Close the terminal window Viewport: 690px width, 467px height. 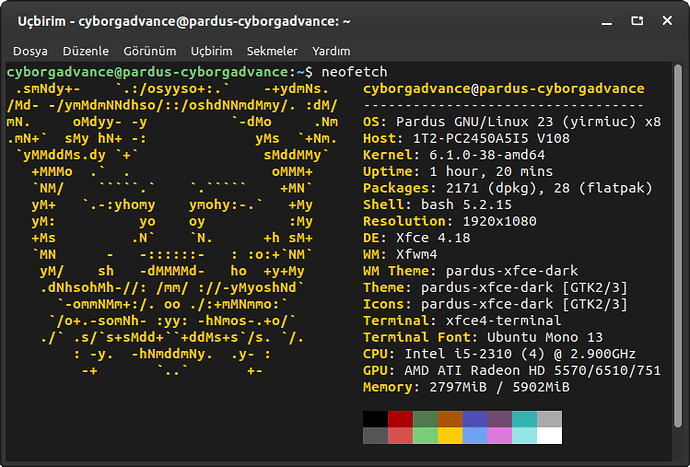(x=667, y=21)
